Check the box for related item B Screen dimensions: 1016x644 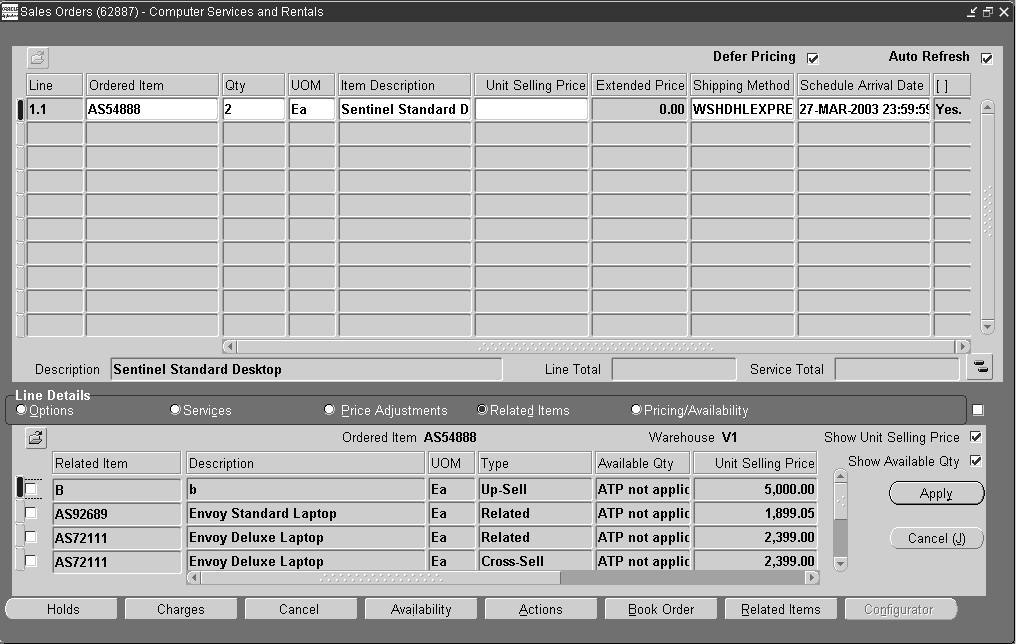pyautogui.click(x=30, y=489)
